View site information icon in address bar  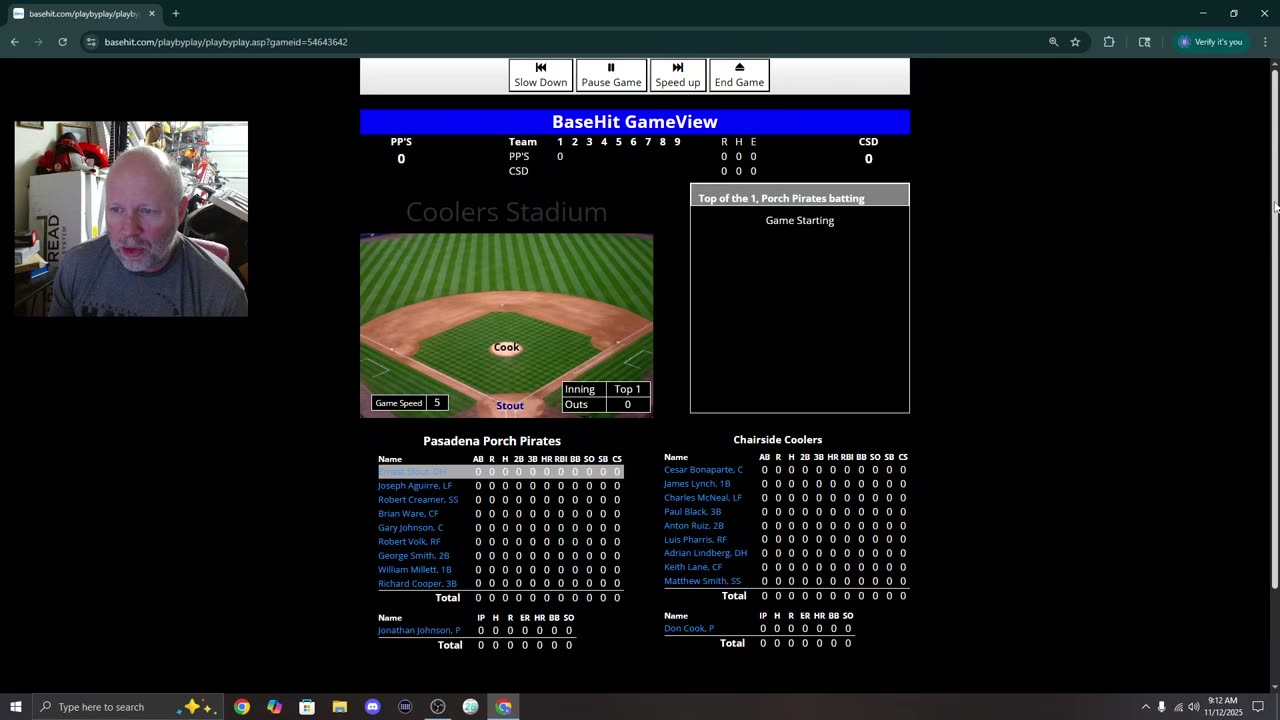pos(91,42)
